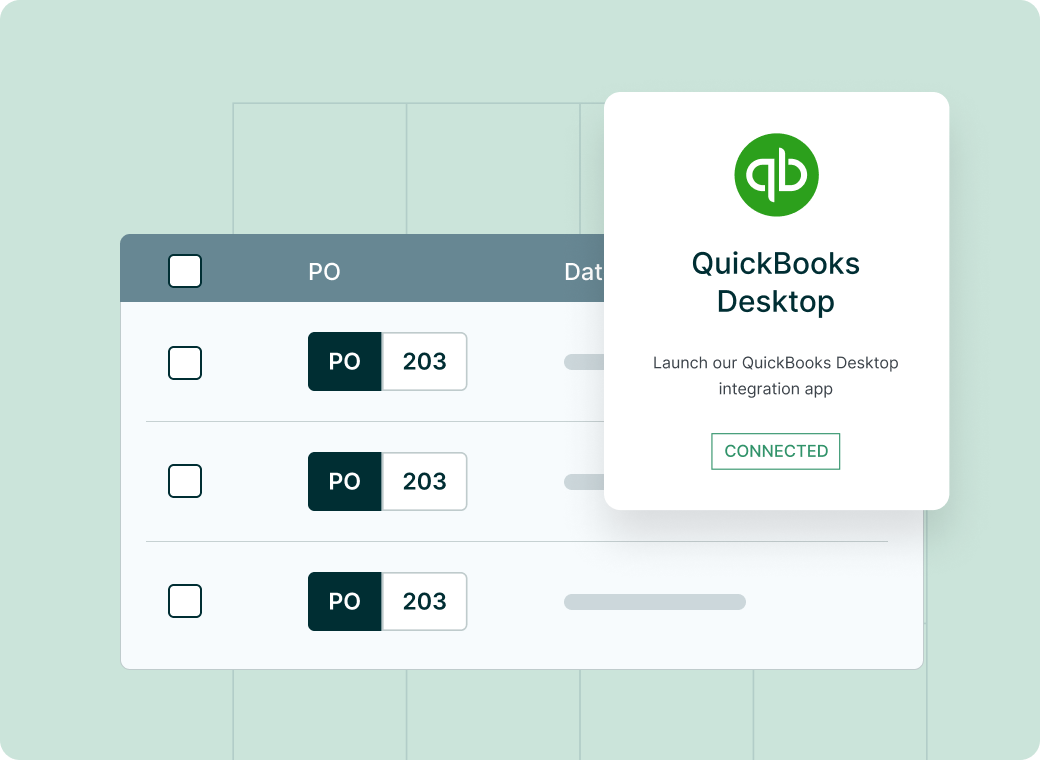1040x760 pixels.
Task: Toggle the select-all checkbox in table header
Action: [x=185, y=271]
